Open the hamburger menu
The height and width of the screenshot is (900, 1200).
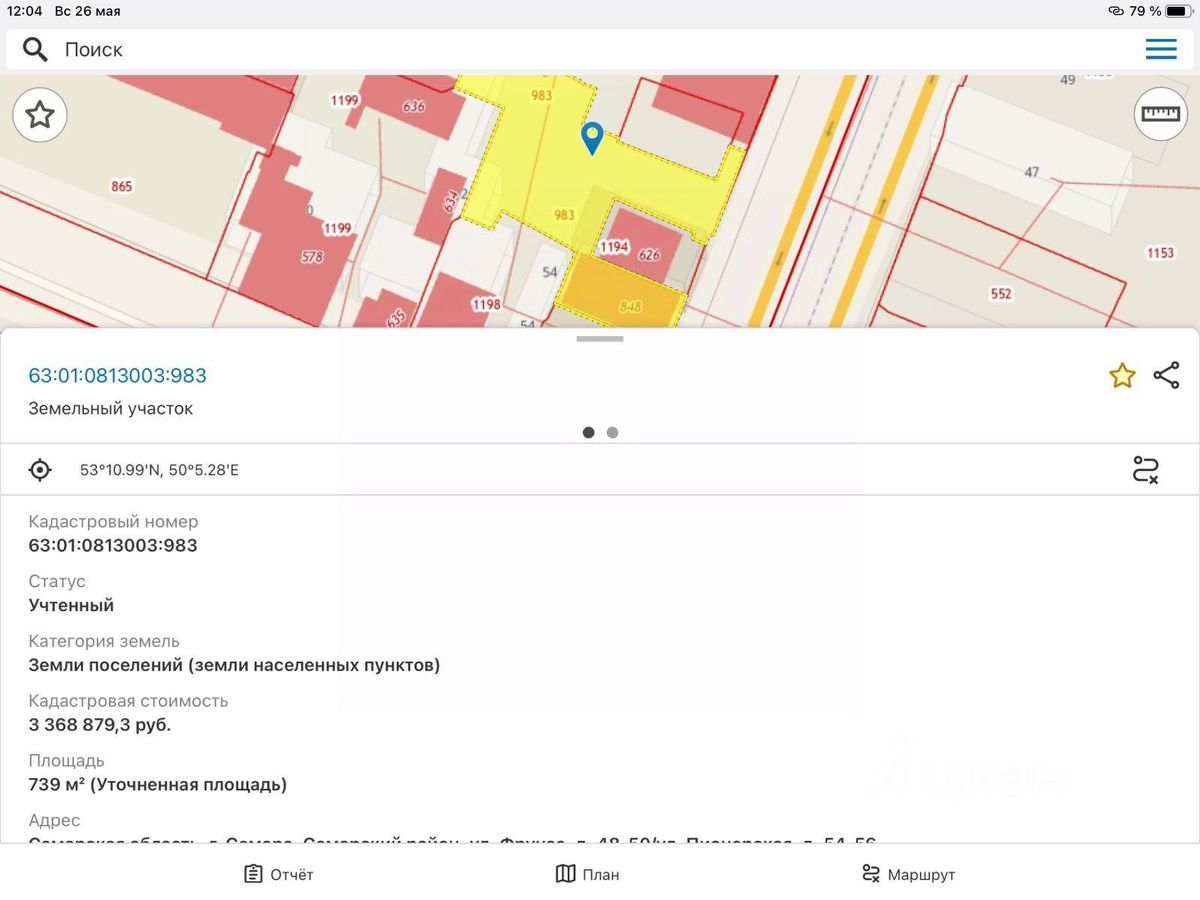(1160, 50)
